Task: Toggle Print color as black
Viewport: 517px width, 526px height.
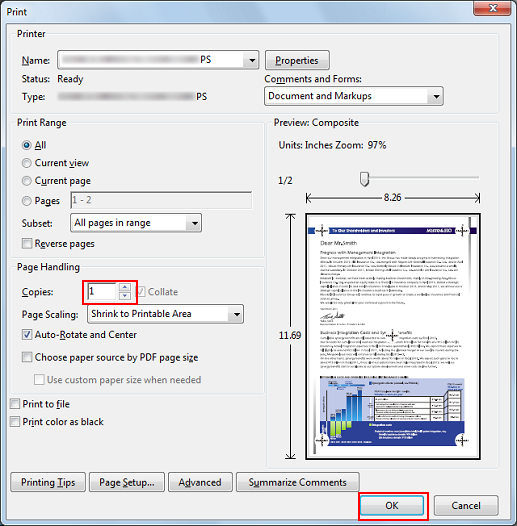Action: pos(15,421)
